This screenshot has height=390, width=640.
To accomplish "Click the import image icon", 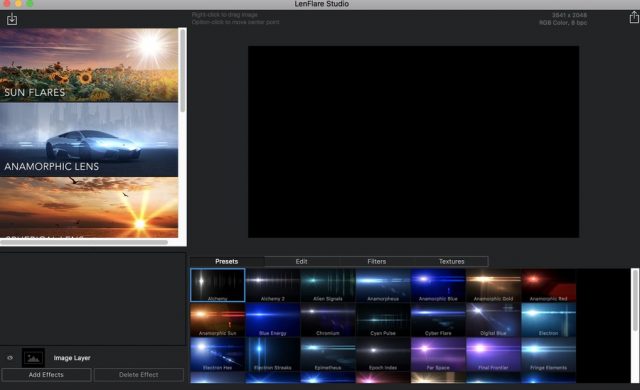I will 12,19.
